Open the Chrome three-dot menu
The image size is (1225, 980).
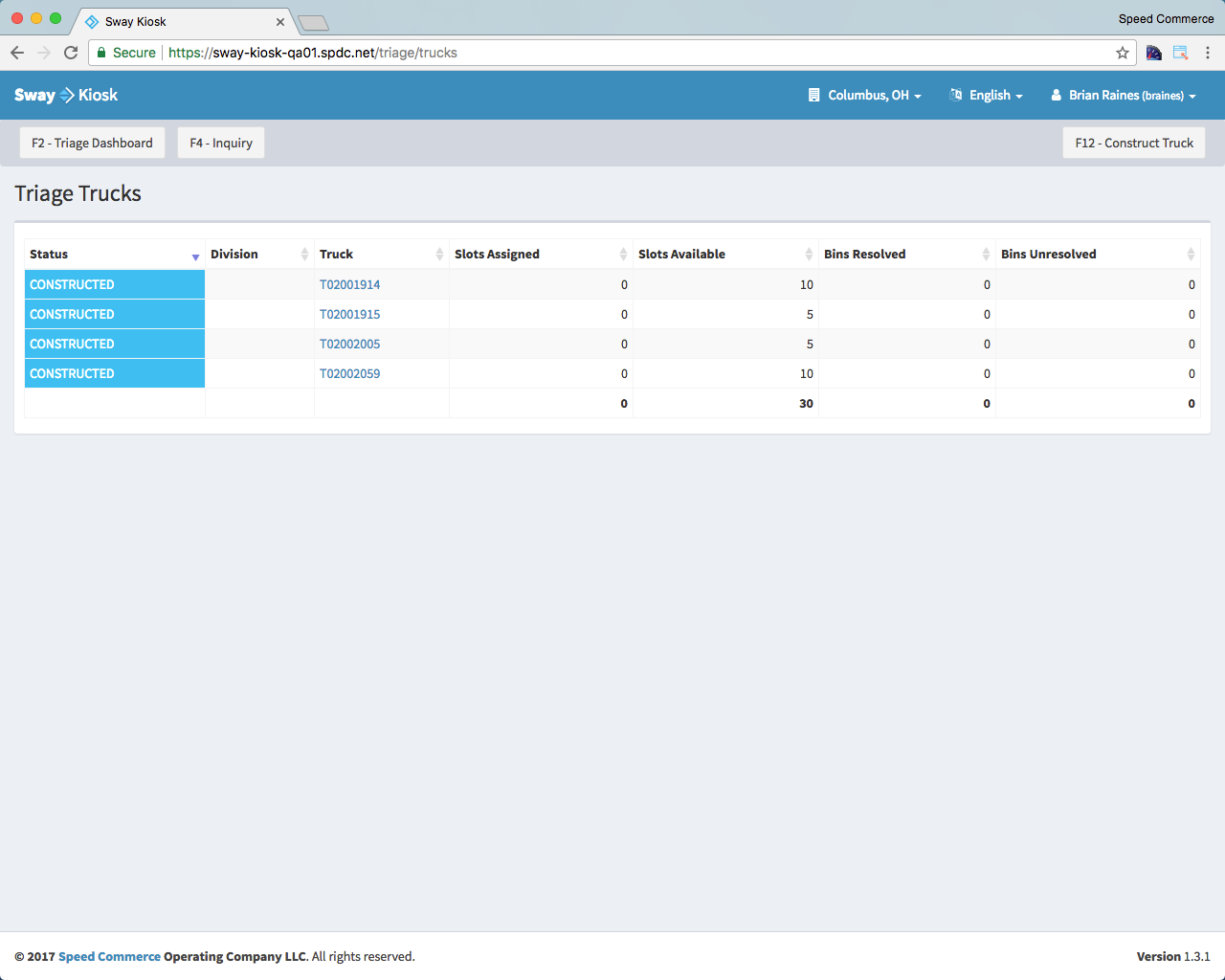click(1208, 53)
